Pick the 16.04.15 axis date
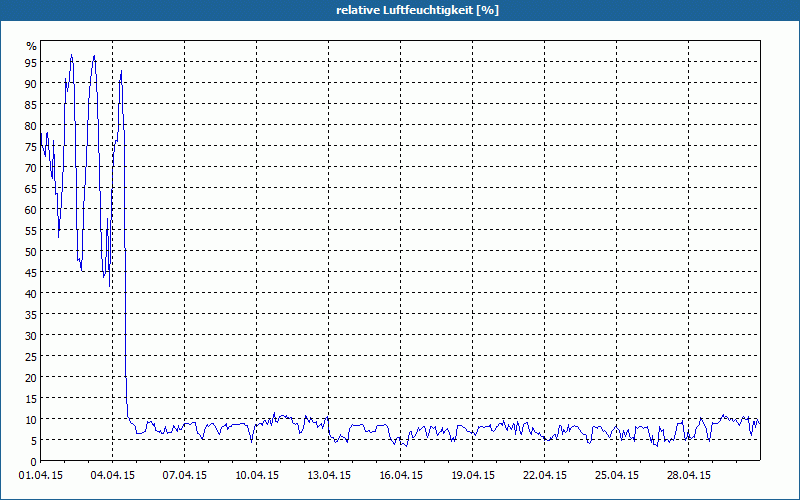This screenshot has height=500, width=800. pos(401,476)
